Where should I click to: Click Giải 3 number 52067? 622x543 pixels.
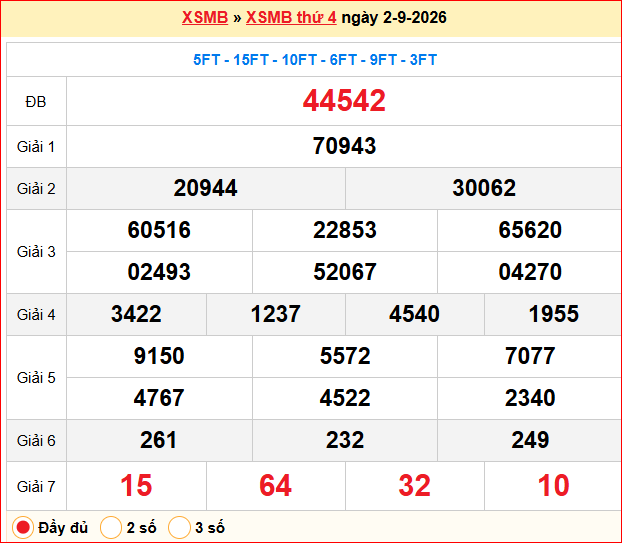pyautogui.click(x=345, y=272)
